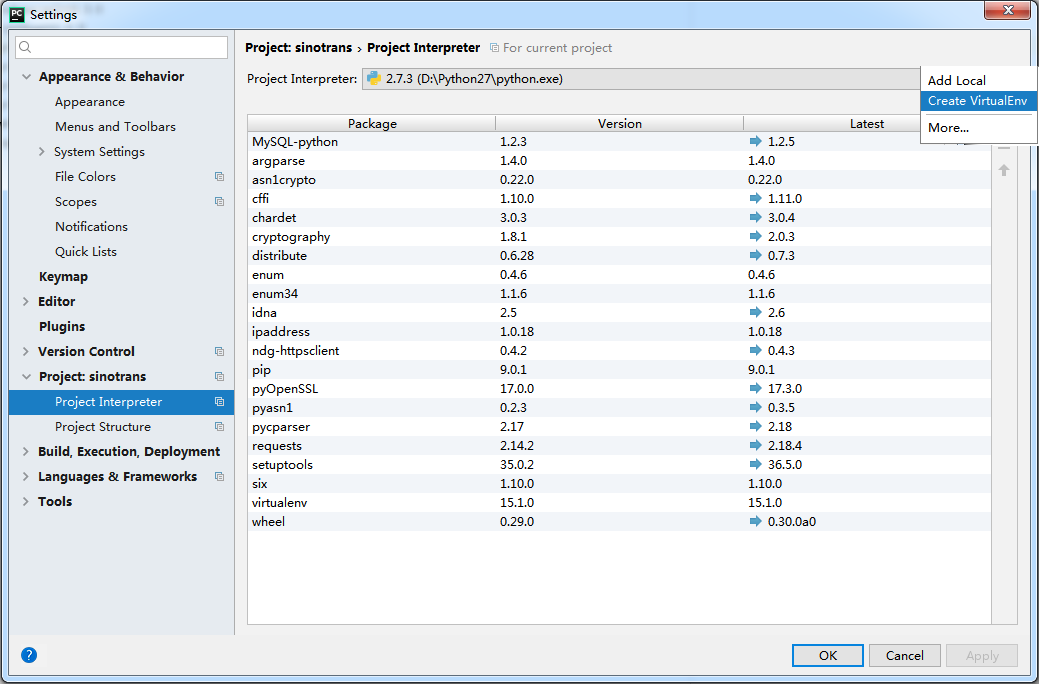Select the chardet package name
This screenshot has height=684, width=1039.
point(274,217)
